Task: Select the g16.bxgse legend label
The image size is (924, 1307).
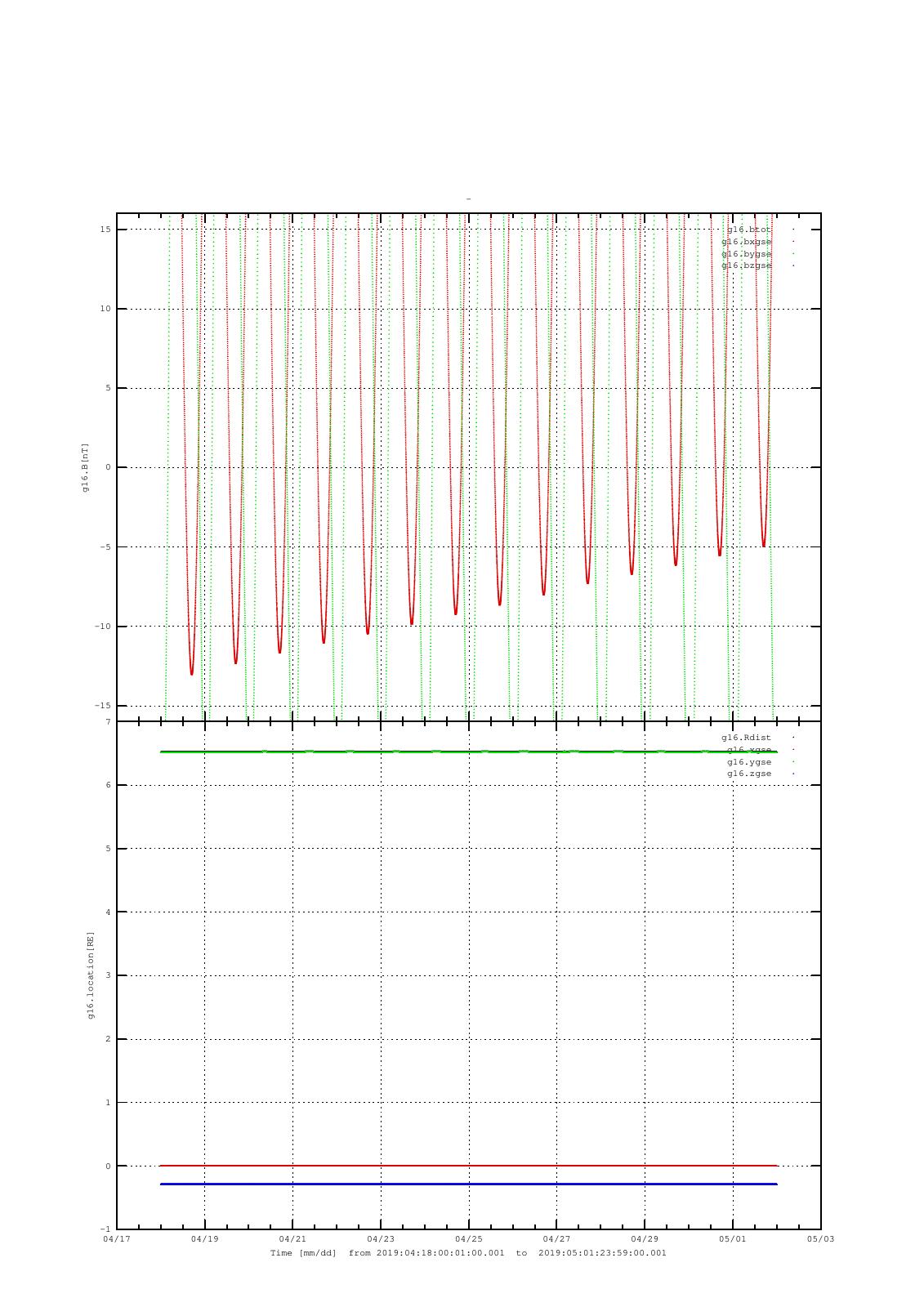Action: (x=747, y=242)
